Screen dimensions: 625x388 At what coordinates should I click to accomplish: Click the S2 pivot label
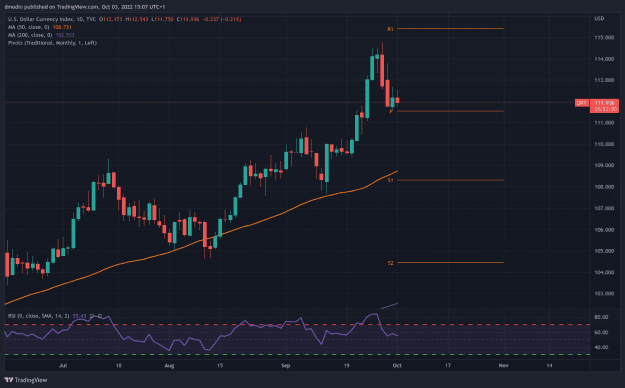pyautogui.click(x=390, y=263)
